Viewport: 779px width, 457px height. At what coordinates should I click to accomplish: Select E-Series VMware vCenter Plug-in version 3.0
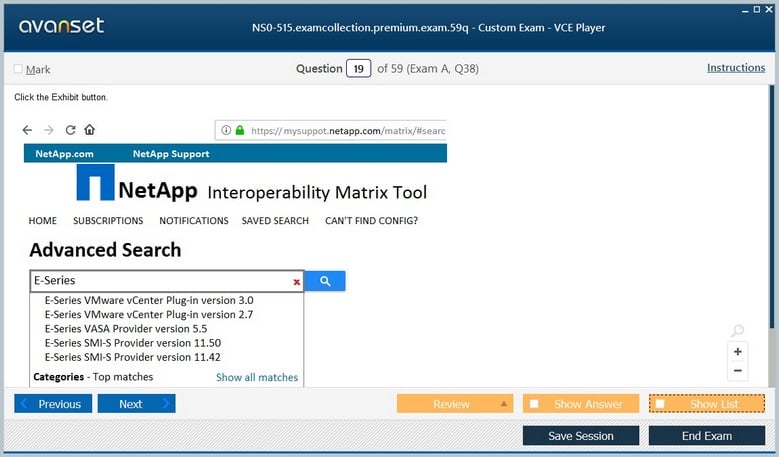point(149,301)
